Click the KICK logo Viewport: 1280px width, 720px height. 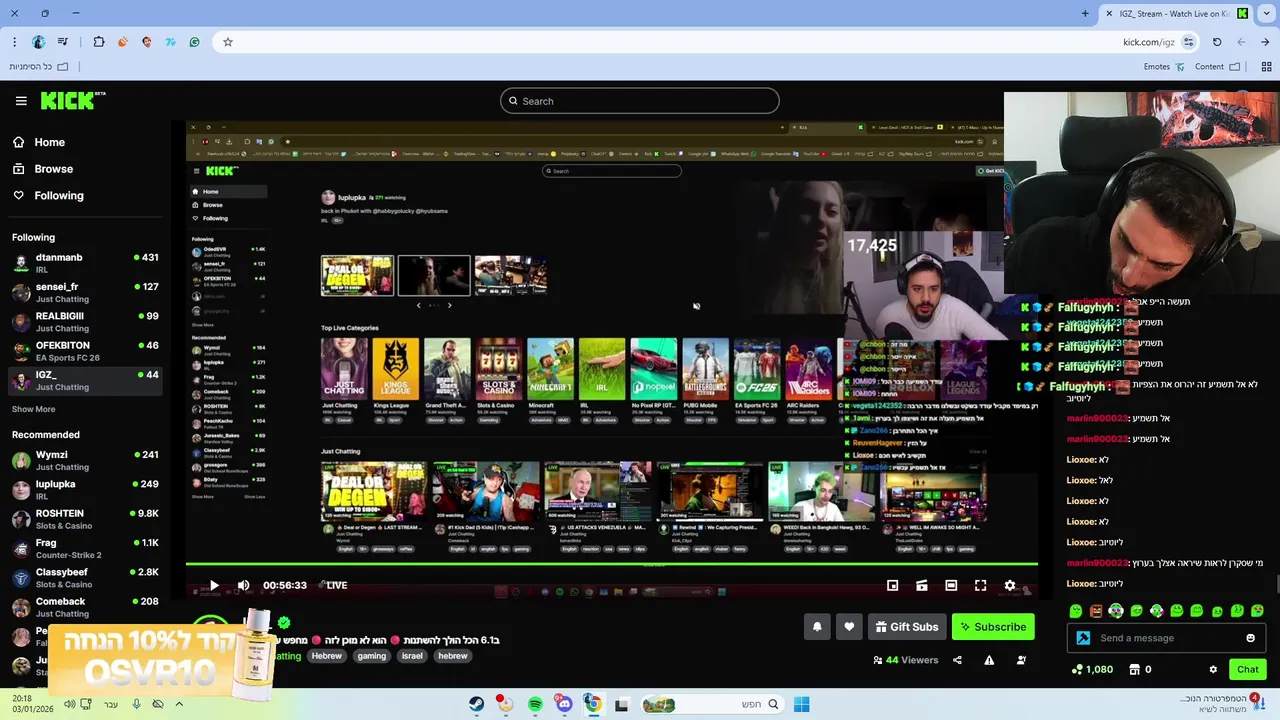point(72,100)
